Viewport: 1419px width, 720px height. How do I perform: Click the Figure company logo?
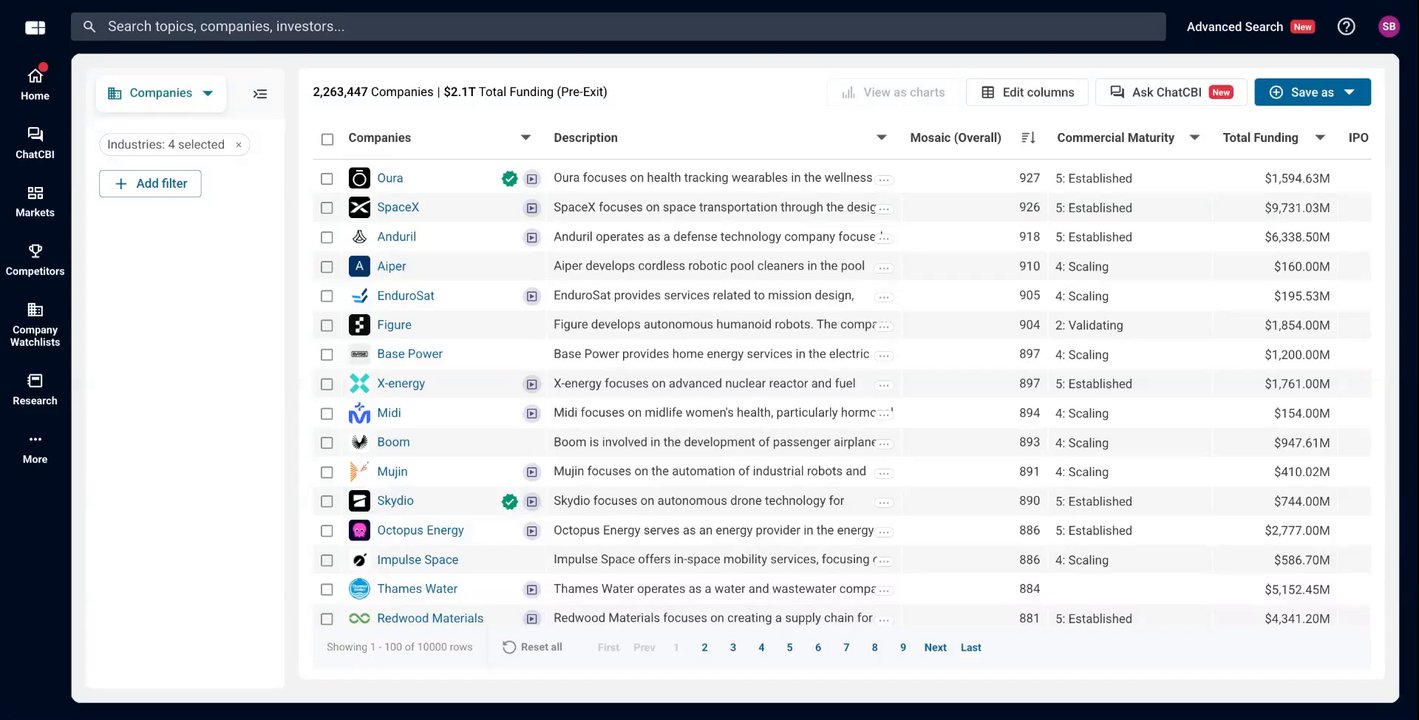point(359,325)
